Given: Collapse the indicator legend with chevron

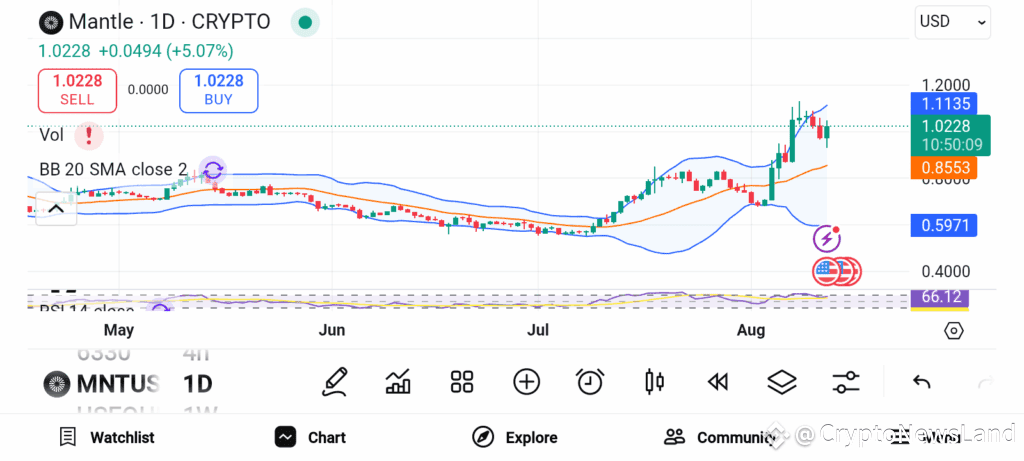Looking at the screenshot, I should (x=56, y=209).
